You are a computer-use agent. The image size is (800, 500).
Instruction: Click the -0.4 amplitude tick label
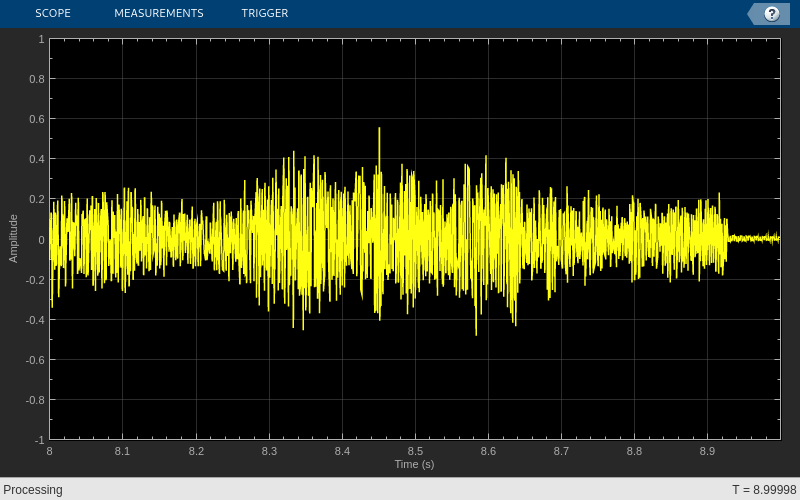click(35, 320)
